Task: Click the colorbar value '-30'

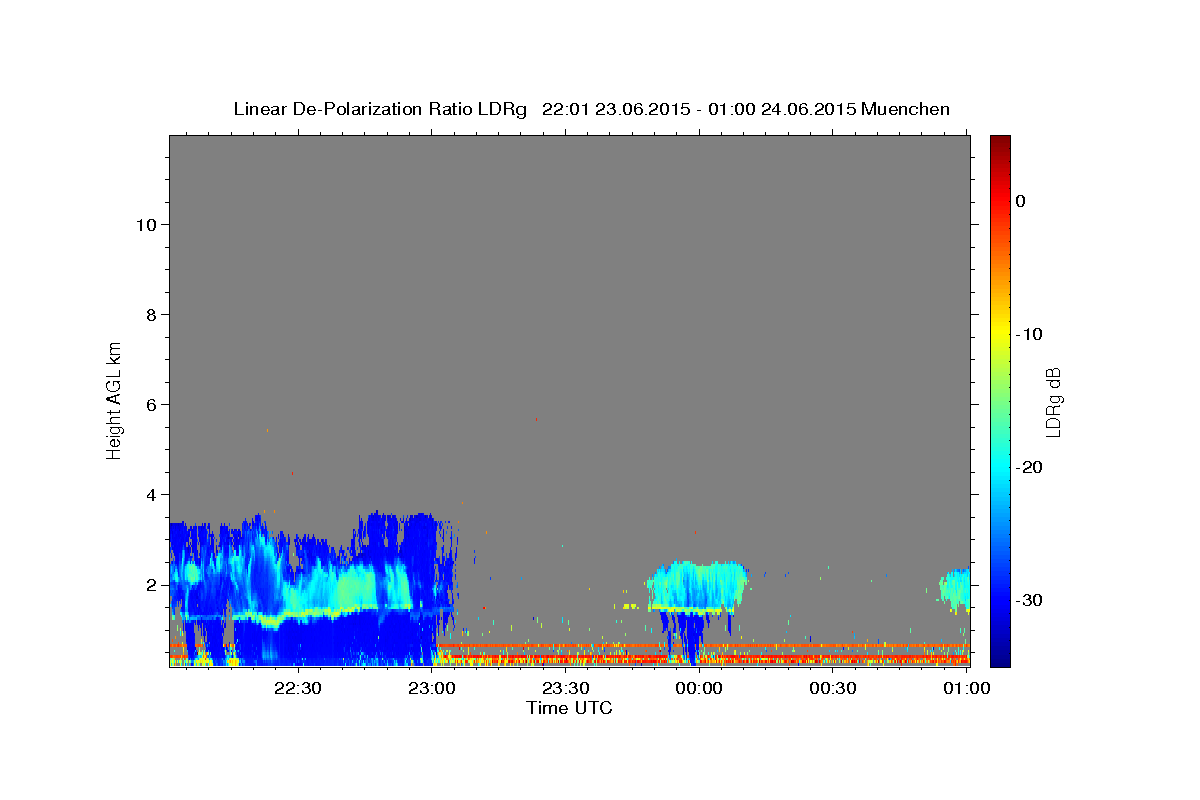Action: [1030, 600]
